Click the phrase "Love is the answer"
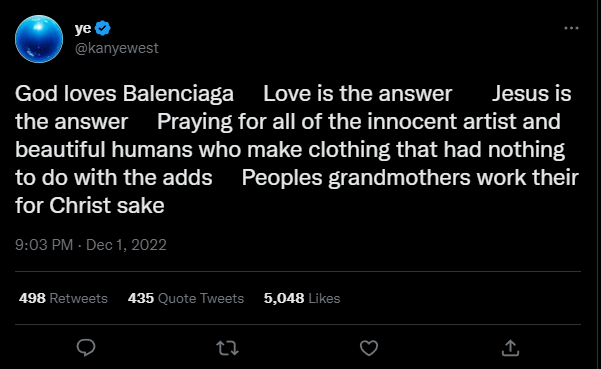This screenshot has width=601, height=369. [358, 93]
